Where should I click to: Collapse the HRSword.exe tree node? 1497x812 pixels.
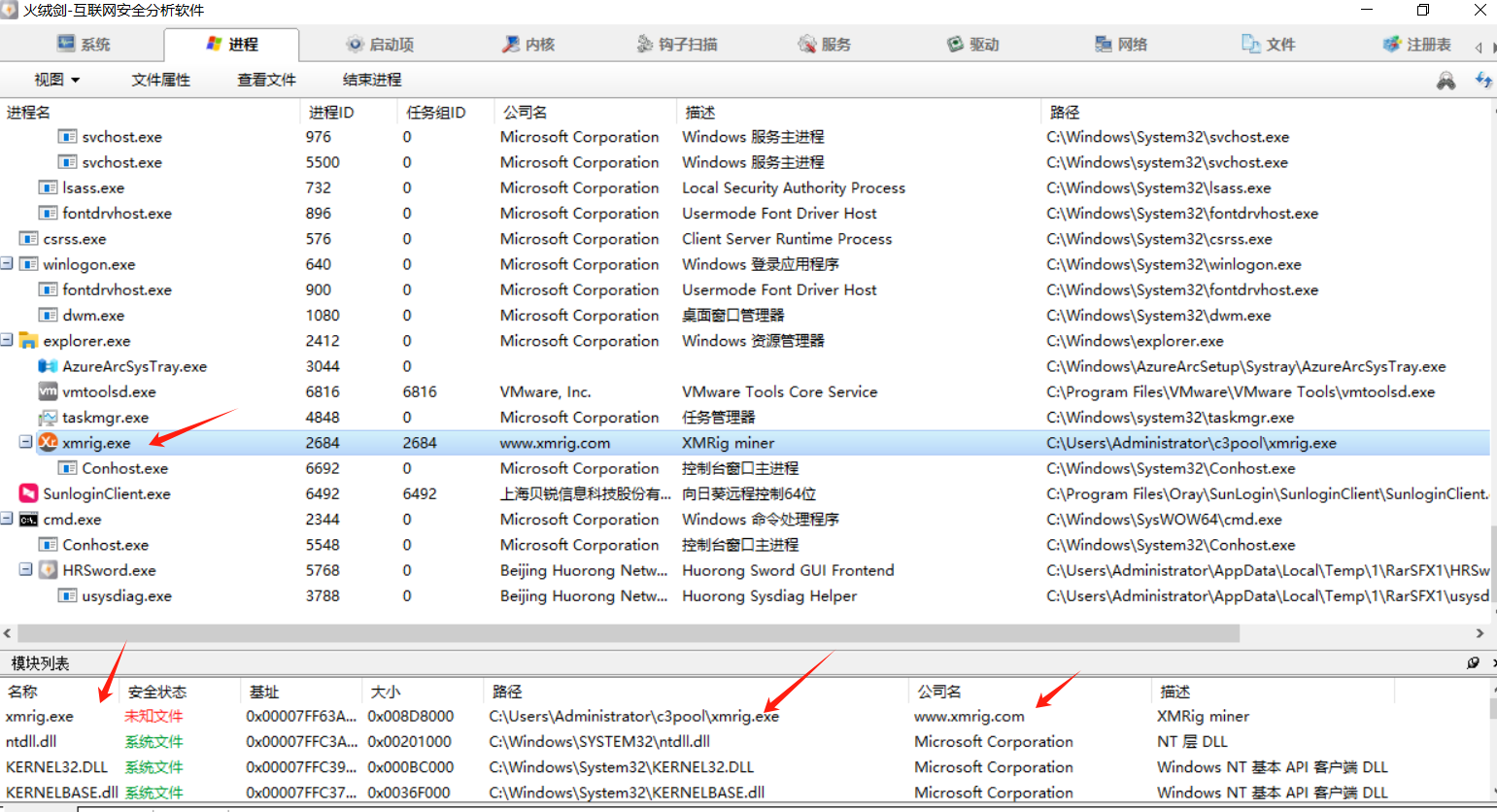click(26, 569)
